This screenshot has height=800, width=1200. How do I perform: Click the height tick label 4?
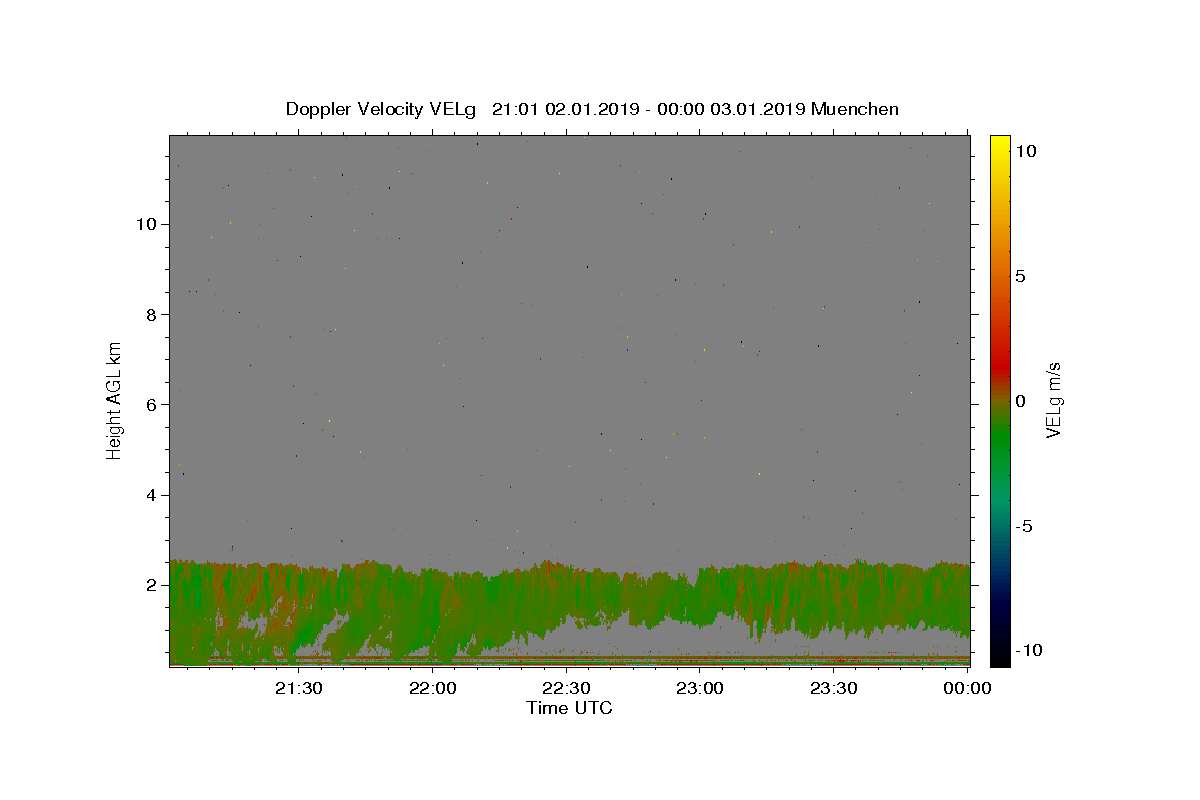tap(153, 495)
